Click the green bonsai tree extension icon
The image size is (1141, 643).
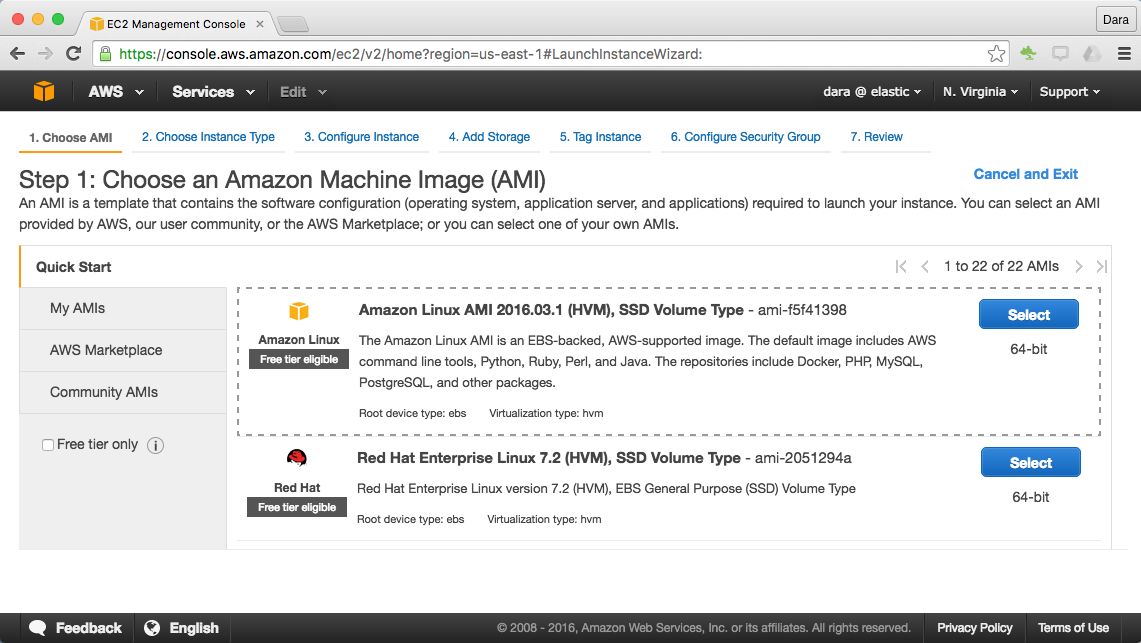(1029, 54)
